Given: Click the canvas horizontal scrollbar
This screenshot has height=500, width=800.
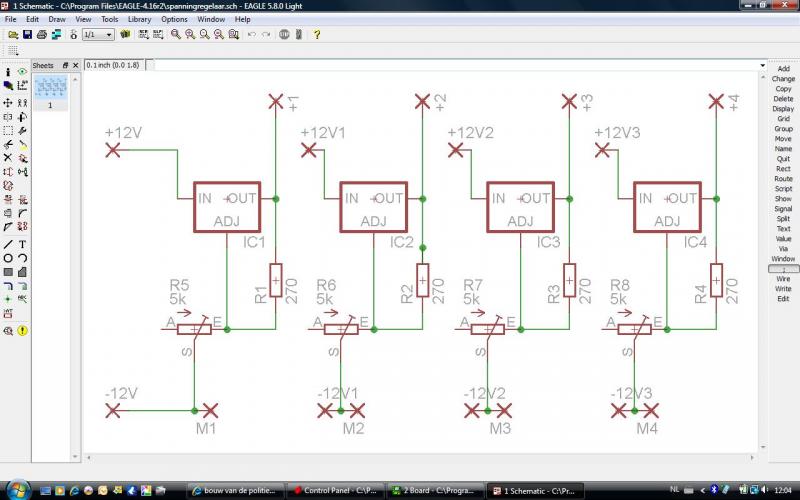Looking at the screenshot, I should [x=421, y=458].
